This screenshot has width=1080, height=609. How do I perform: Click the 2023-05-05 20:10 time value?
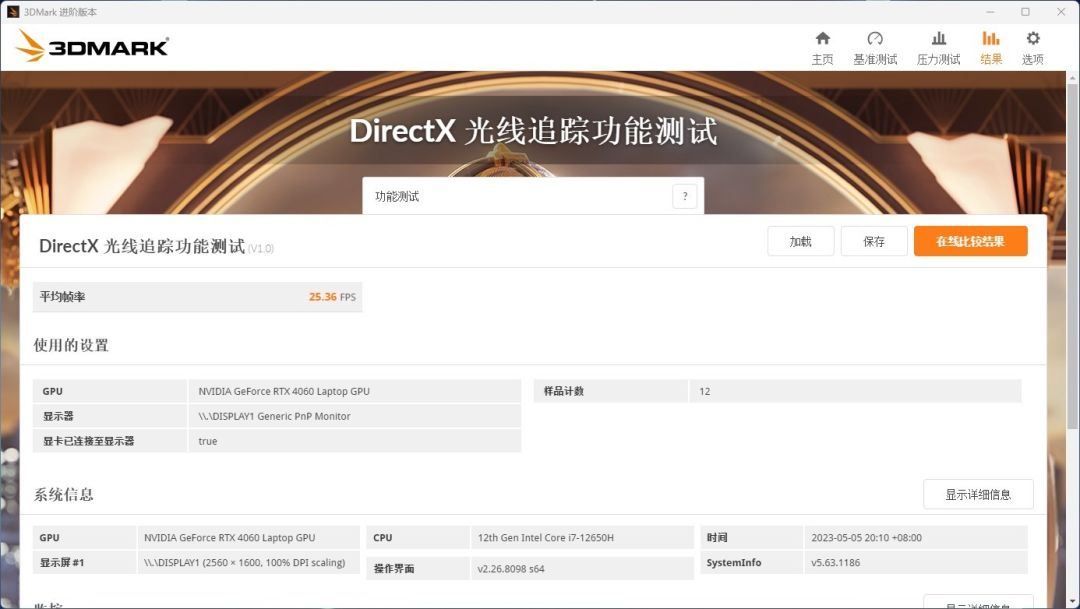point(866,537)
